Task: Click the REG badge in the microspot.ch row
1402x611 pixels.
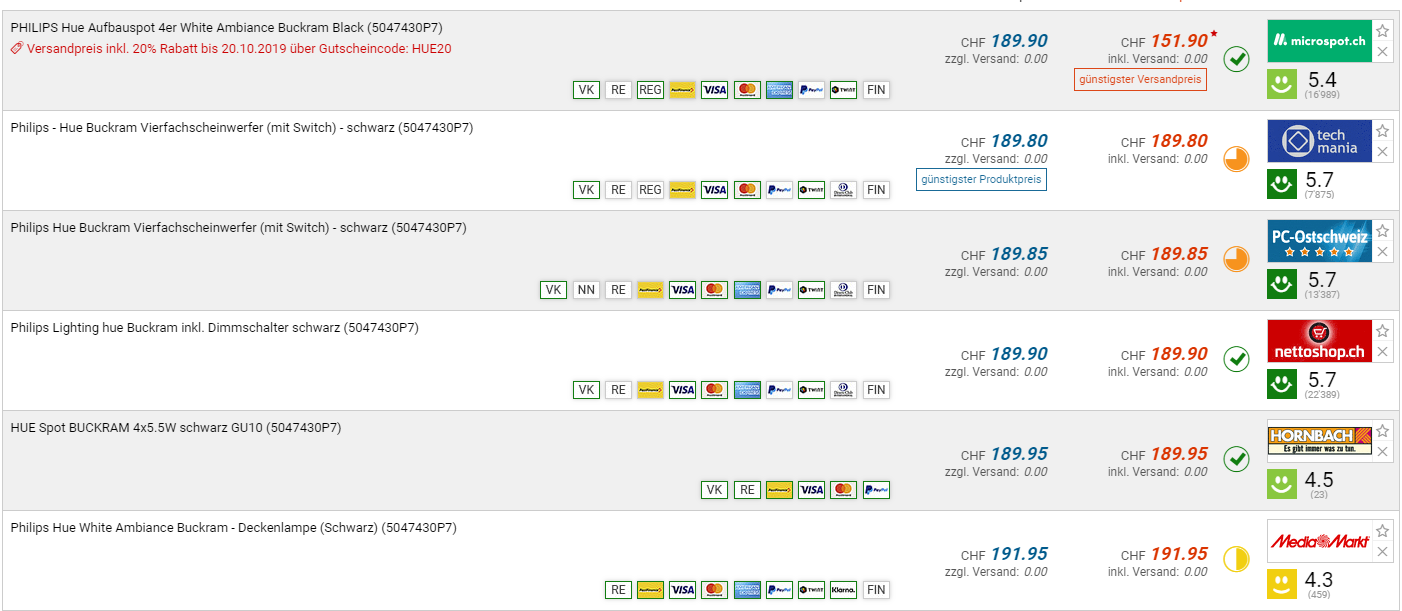Action: 650,90
